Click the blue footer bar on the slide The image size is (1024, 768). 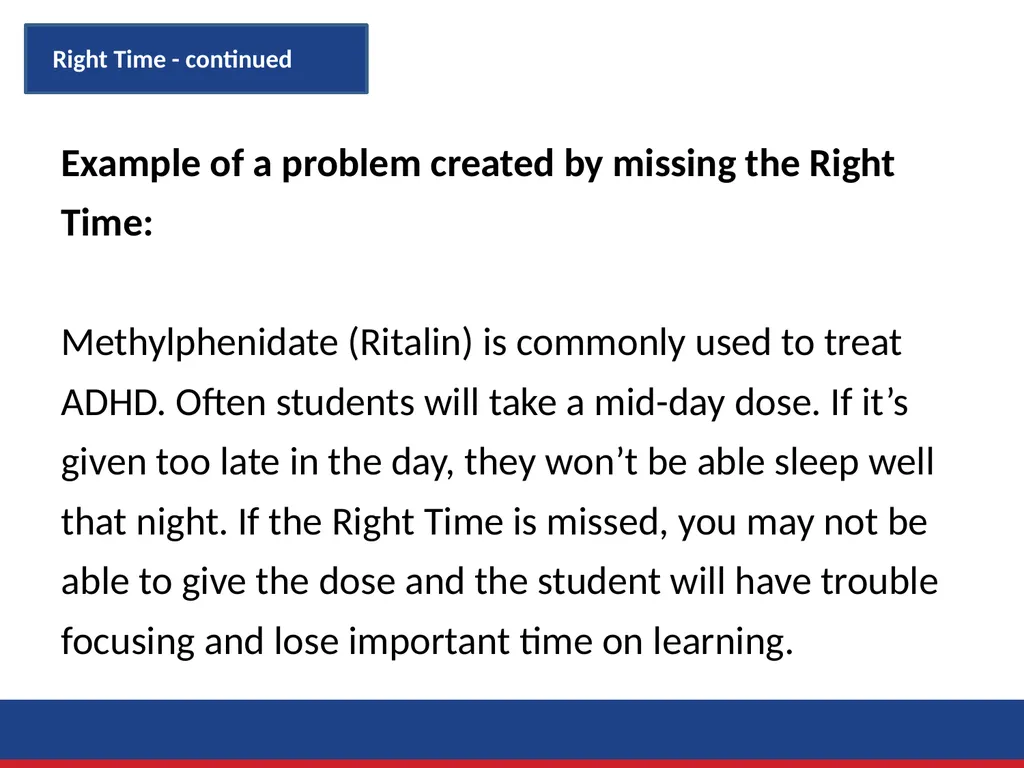tap(512, 729)
